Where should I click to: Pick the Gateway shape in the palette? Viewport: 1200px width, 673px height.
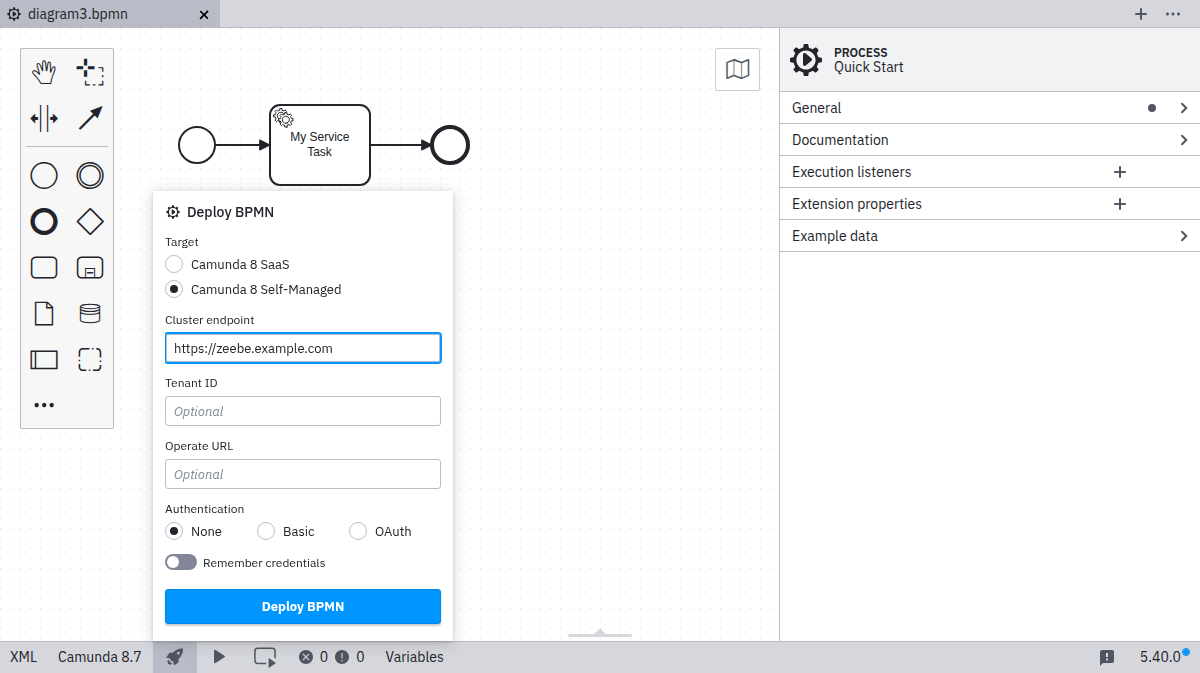click(90, 221)
